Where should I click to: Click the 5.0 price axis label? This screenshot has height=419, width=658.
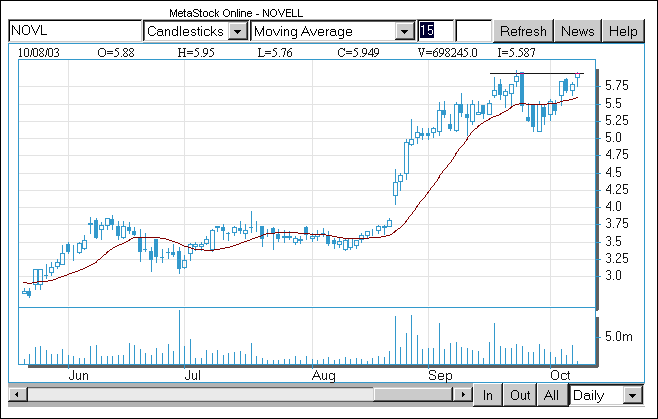point(613,137)
